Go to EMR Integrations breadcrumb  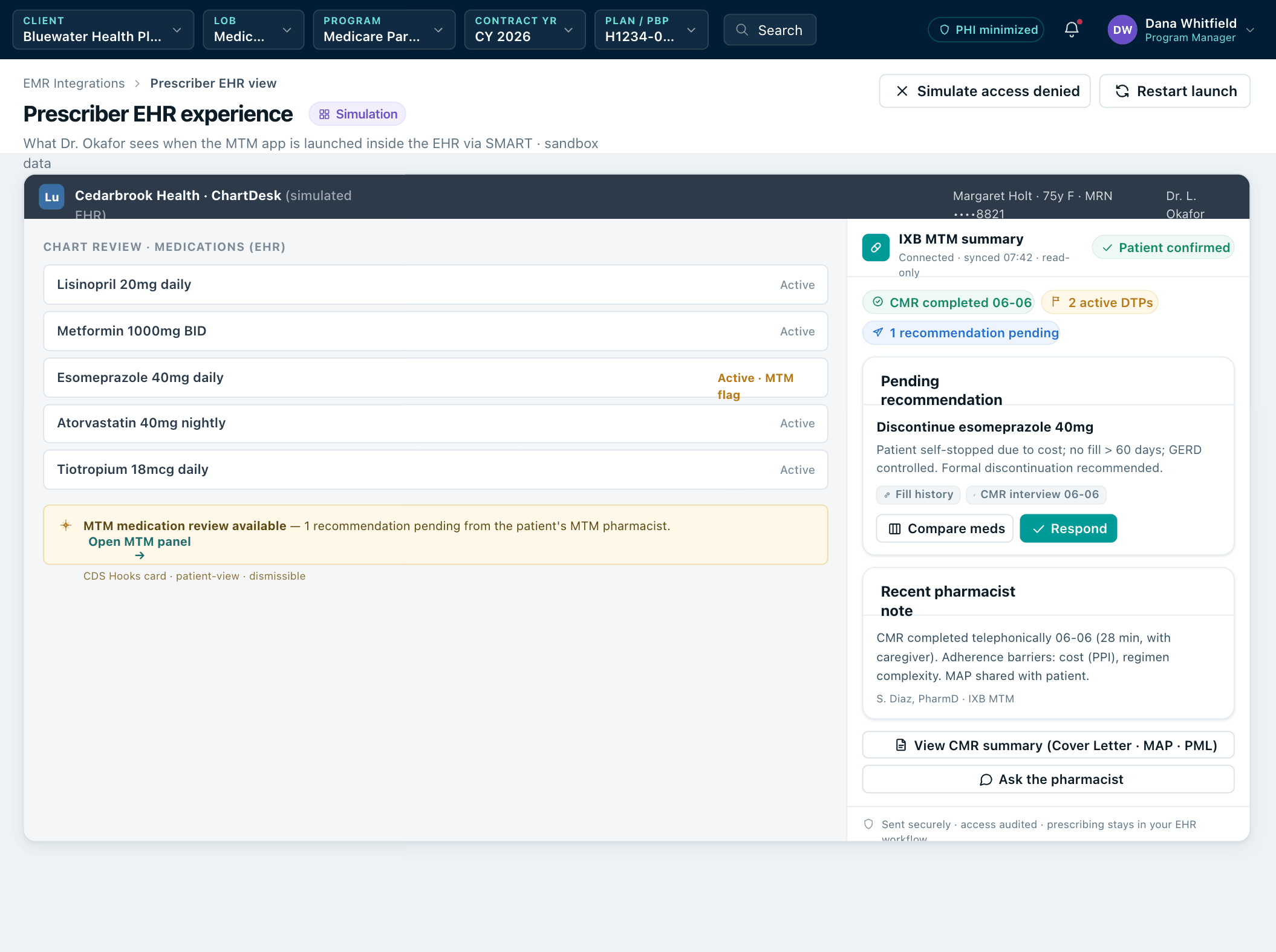(x=74, y=83)
